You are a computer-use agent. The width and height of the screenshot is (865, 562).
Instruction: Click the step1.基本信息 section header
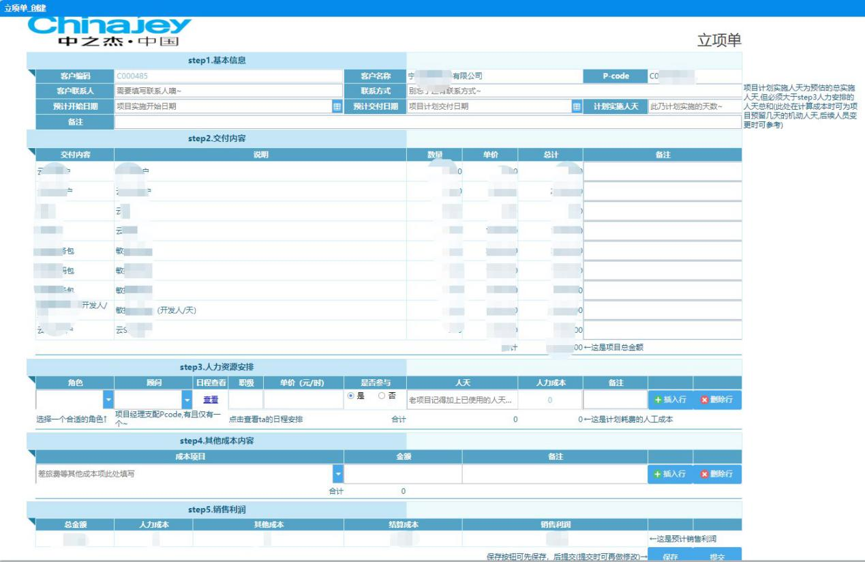point(217,61)
